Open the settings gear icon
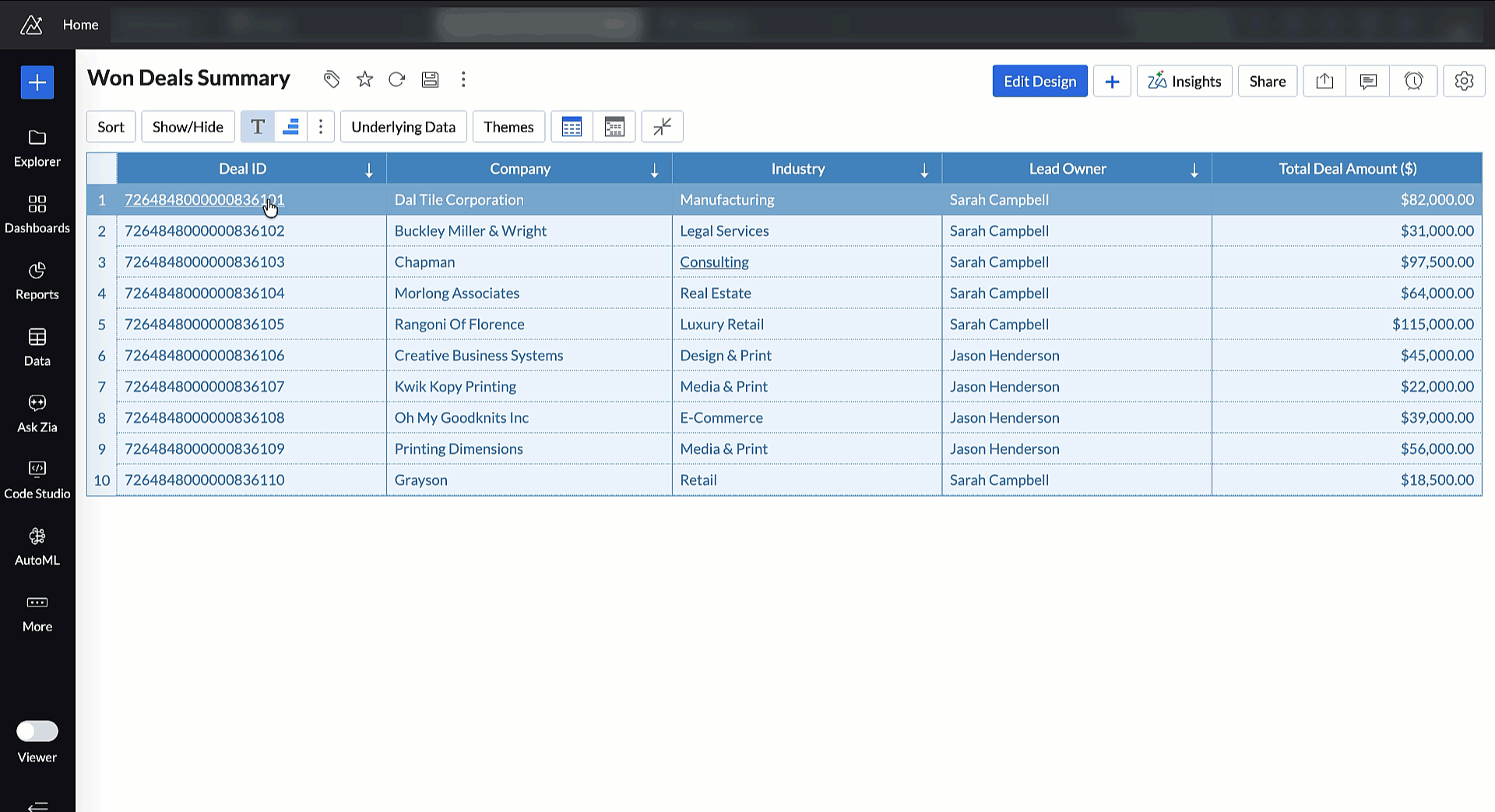Viewport: 1495px width, 812px height. coord(1464,81)
